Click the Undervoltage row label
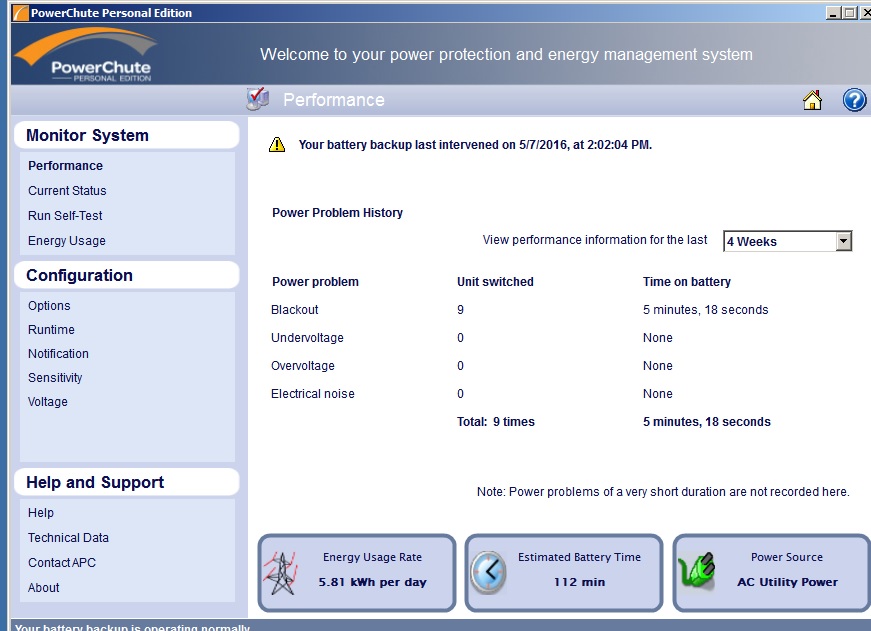This screenshot has height=631, width=871. pos(307,338)
